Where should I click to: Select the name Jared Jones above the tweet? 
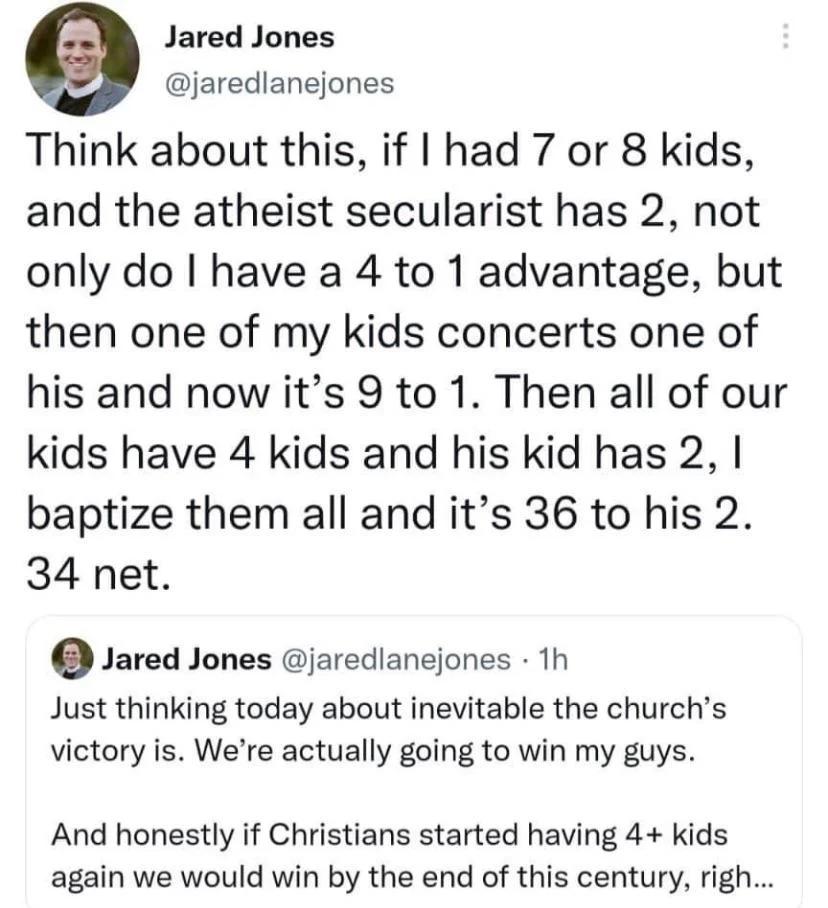[x=249, y=38]
